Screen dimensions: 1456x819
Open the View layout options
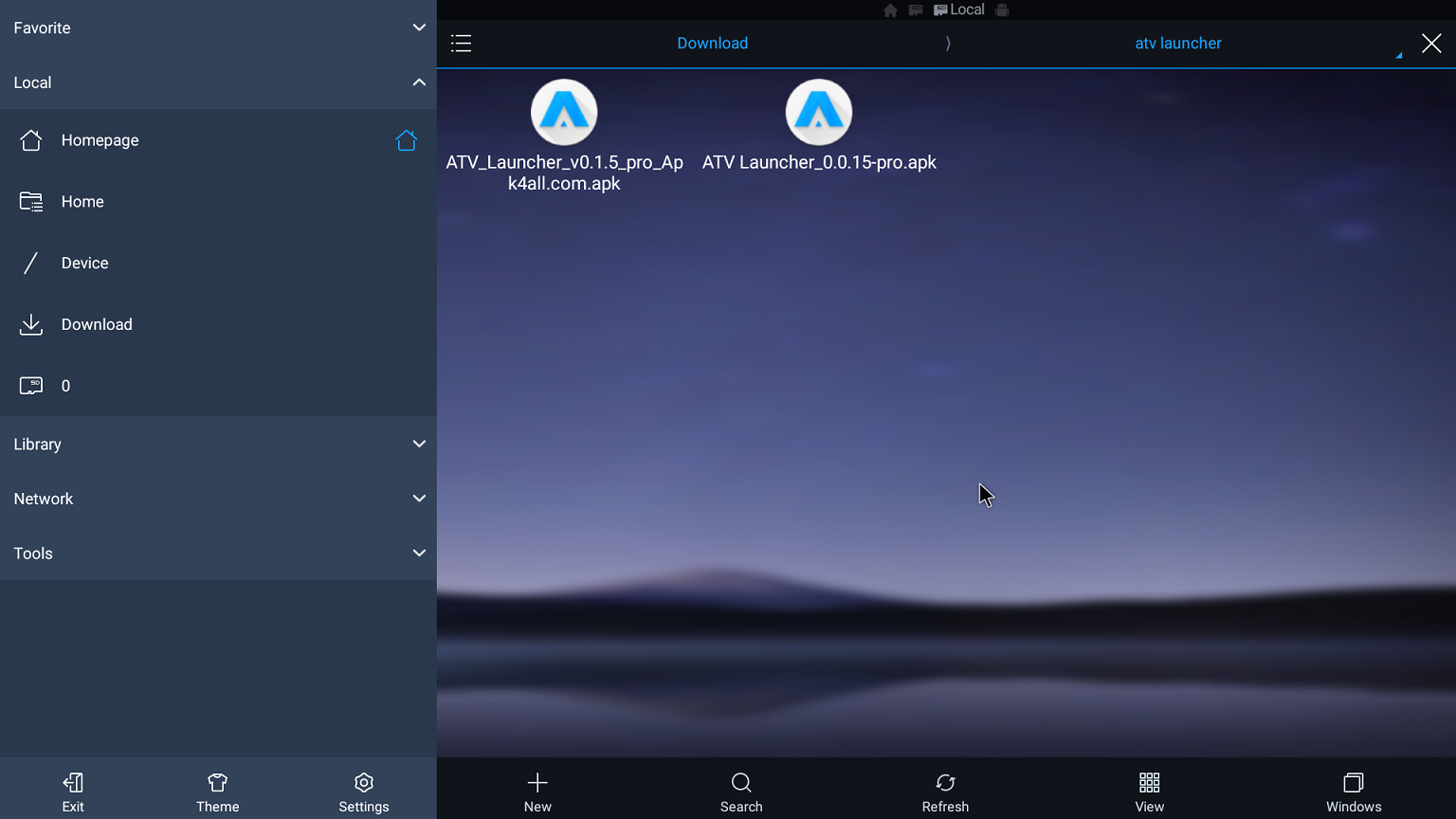(1149, 792)
